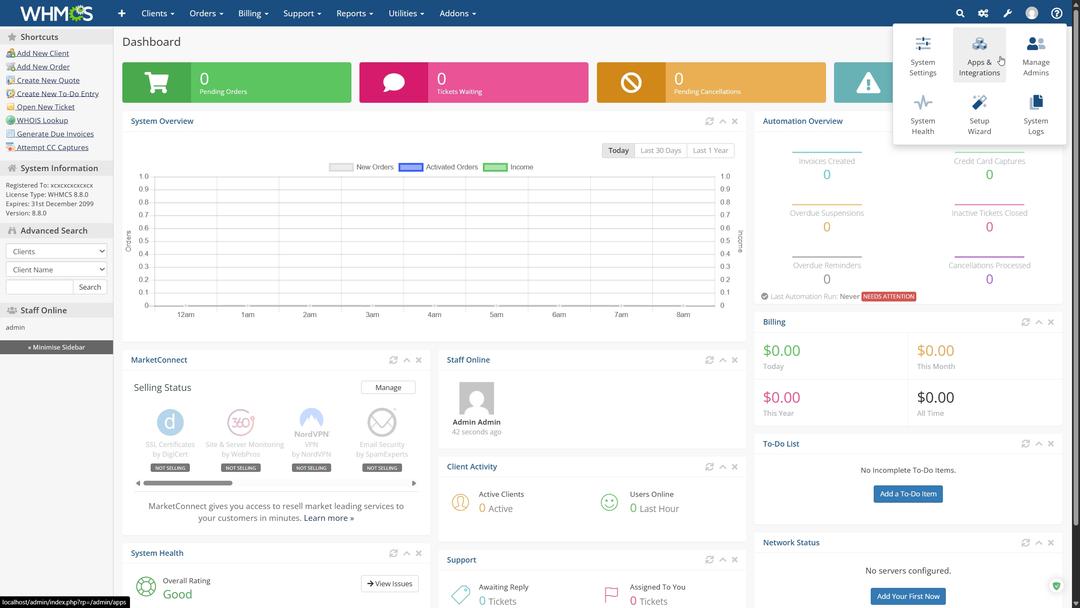Image resolution: width=1080 pixels, height=608 pixels.
Task: View System Logs from the tools menu
Action: pos(1035,114)
